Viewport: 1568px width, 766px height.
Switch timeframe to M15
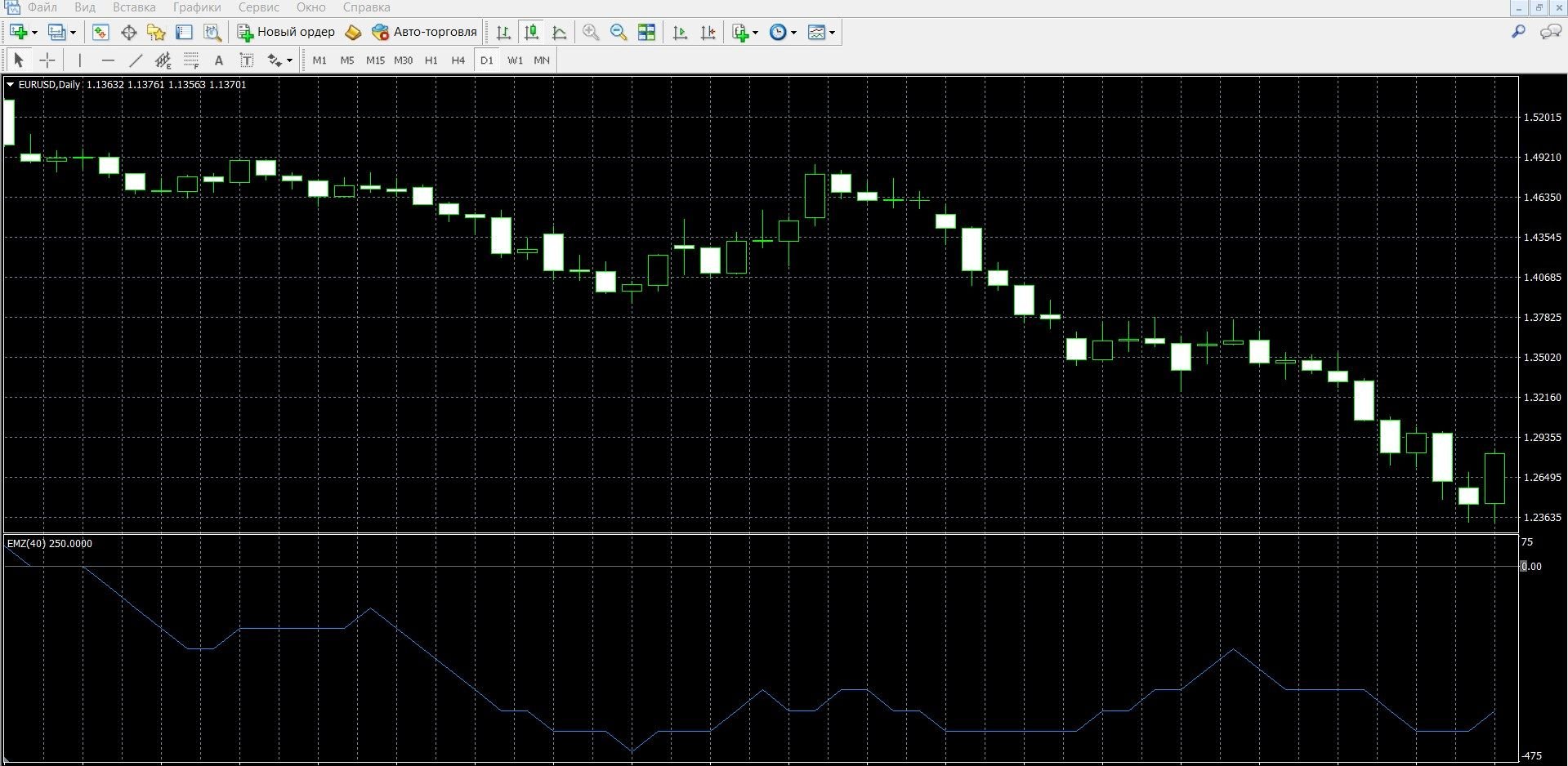point(375,60)
